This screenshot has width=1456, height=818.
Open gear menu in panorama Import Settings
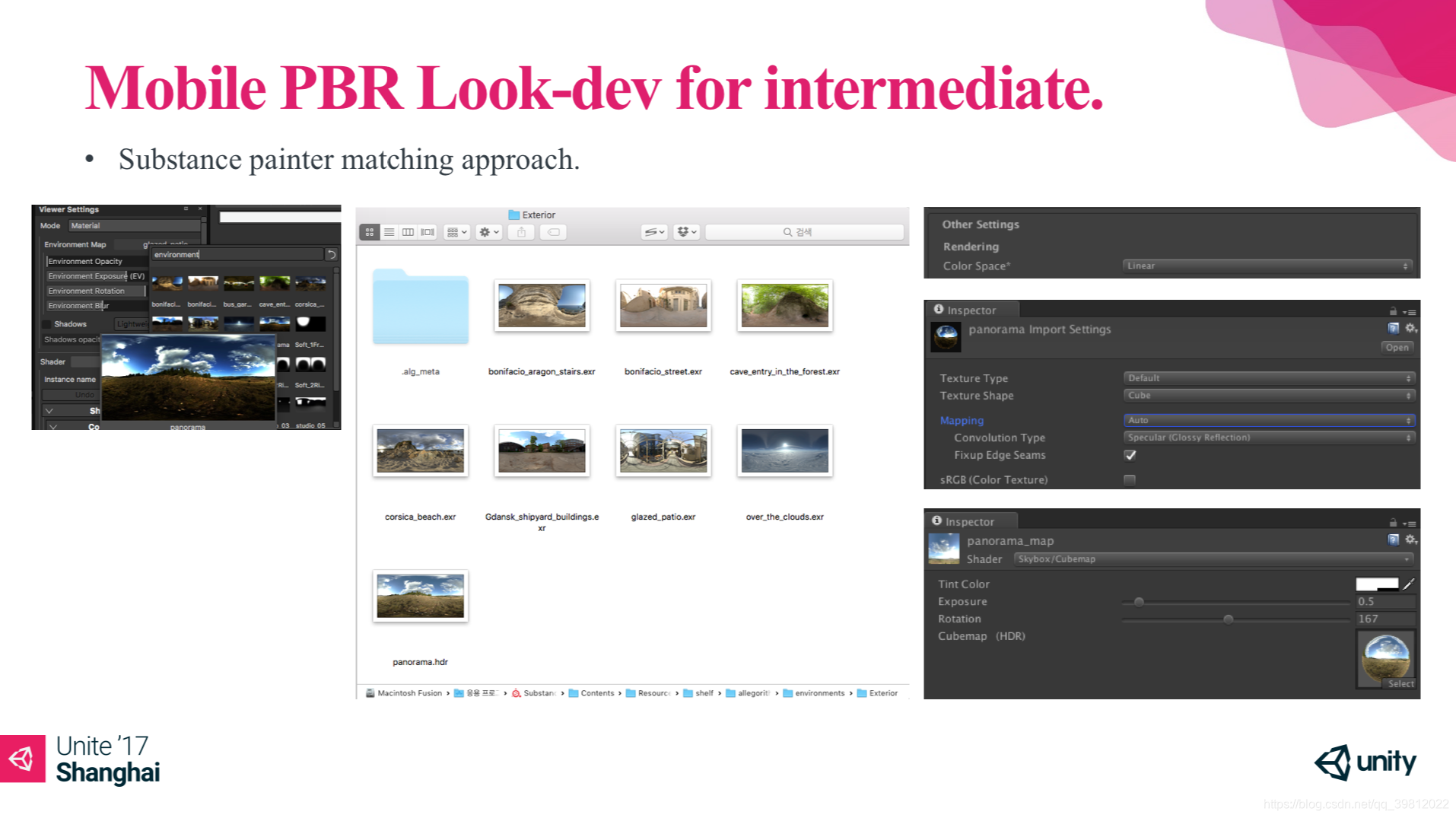[x=1410, y=329]
